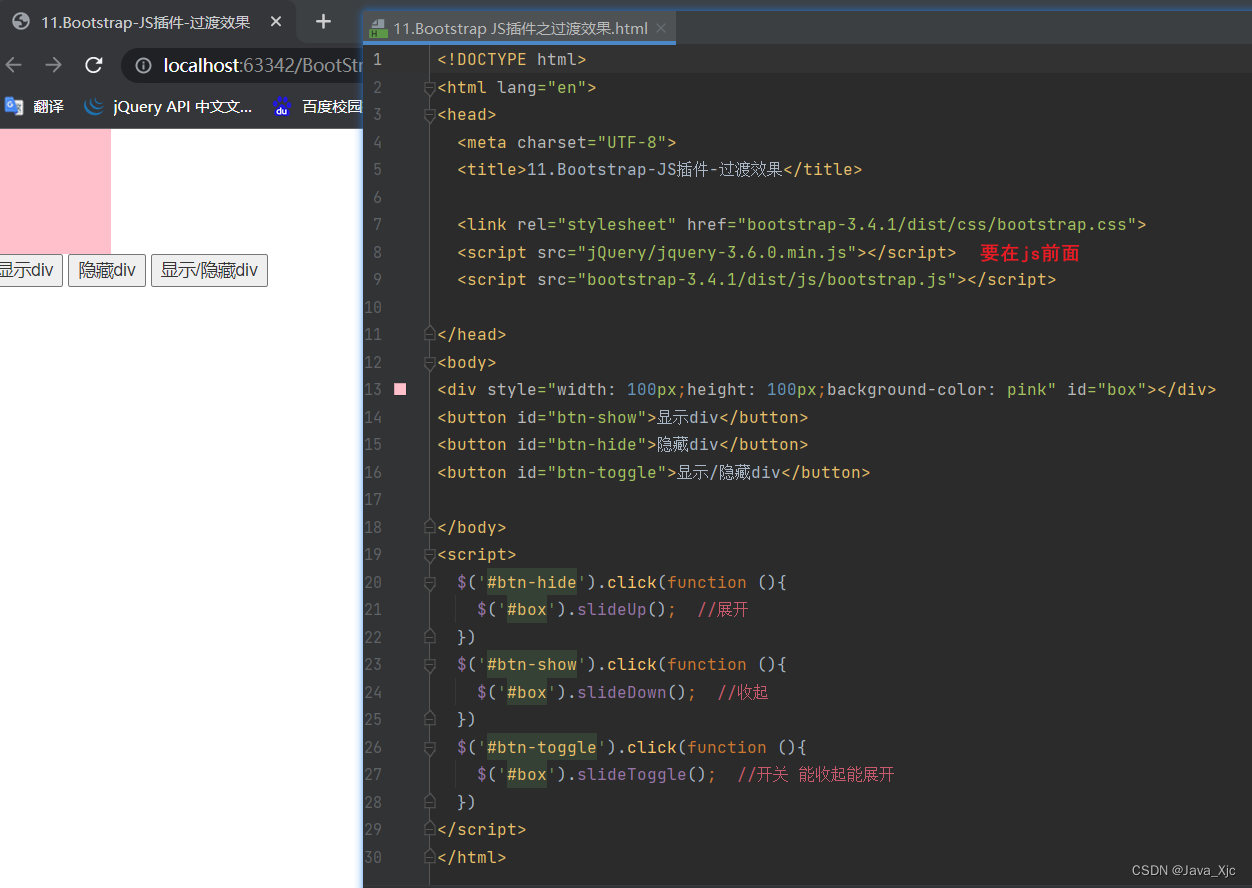Close the 11.Bootstrap JS插件之过渡效果.html editor tab
This screenshot has height=888, width=1252.
(x=661, y=28)
